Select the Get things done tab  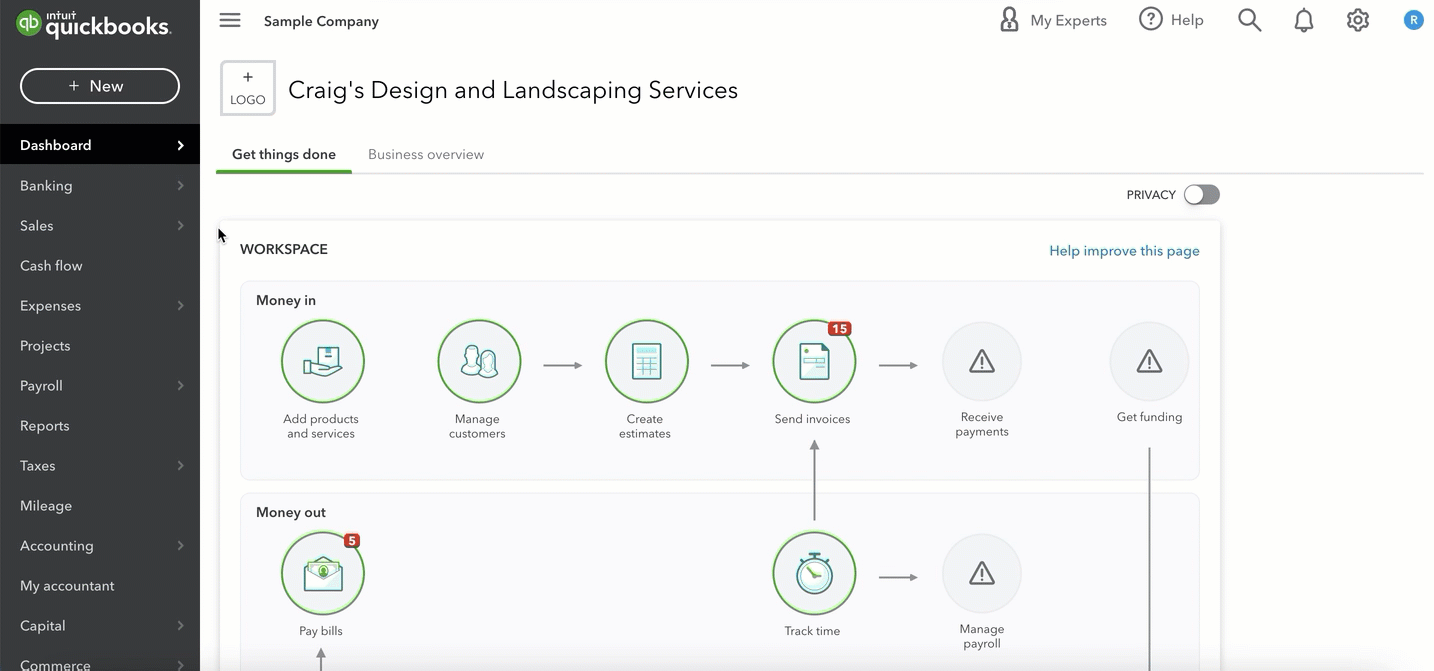[x=284, y=154]
